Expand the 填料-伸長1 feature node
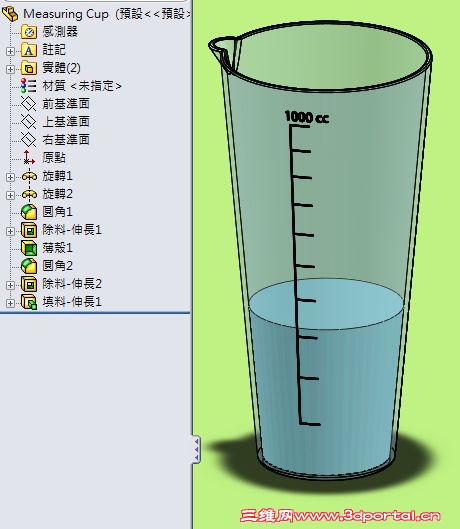Screen dimensions: 460x529 point(10,303)
